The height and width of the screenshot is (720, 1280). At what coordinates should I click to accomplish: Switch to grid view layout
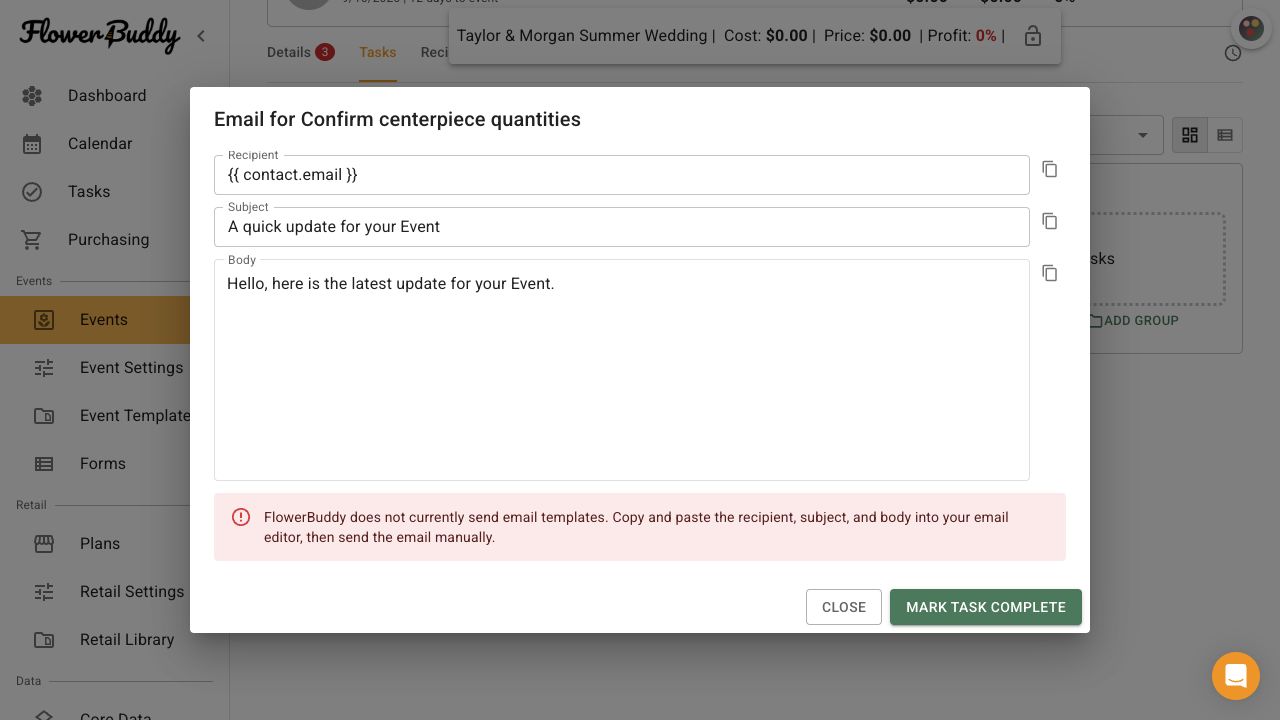point(1190,135)
